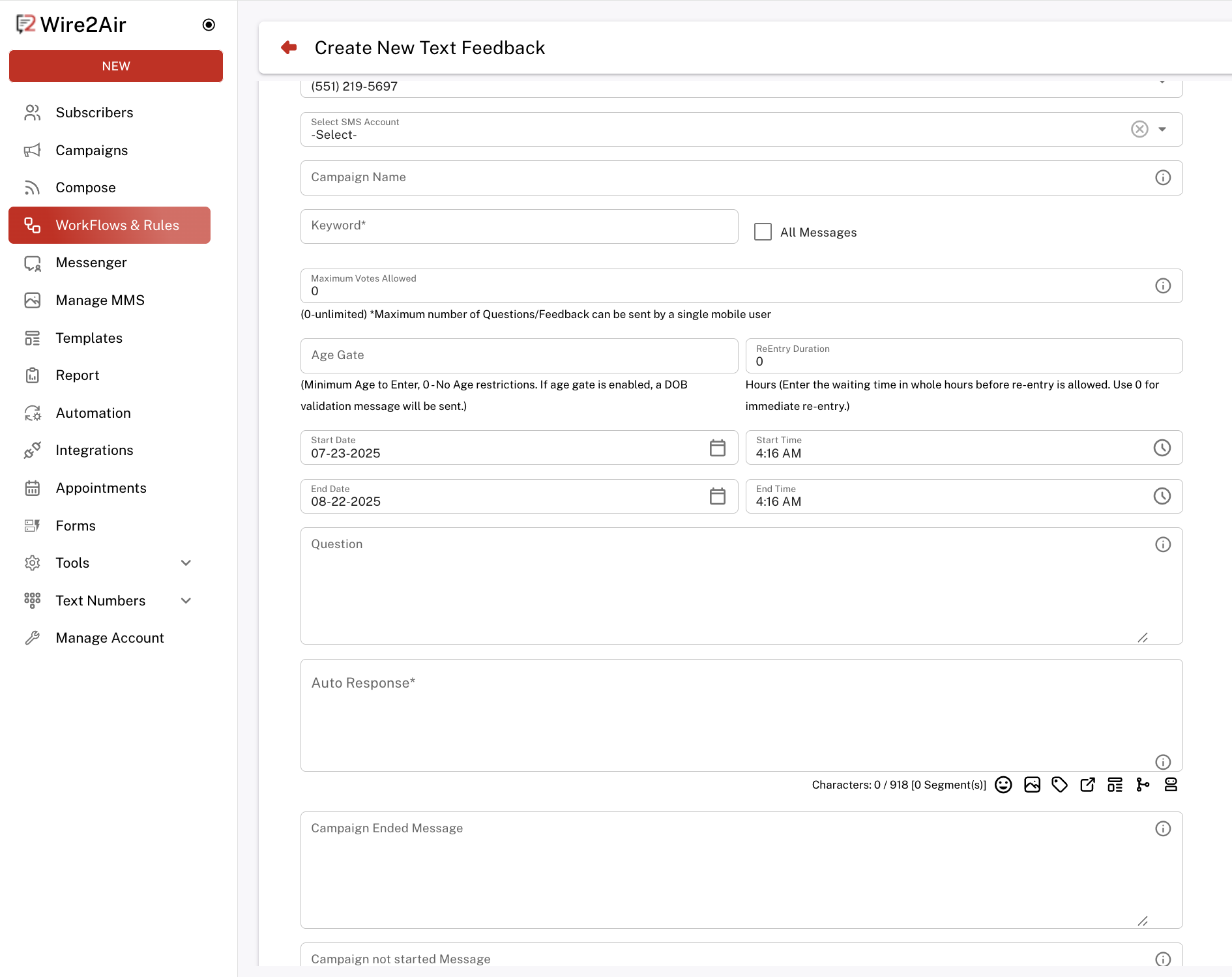Go to the Automation menu item

(x=93, y=413)
